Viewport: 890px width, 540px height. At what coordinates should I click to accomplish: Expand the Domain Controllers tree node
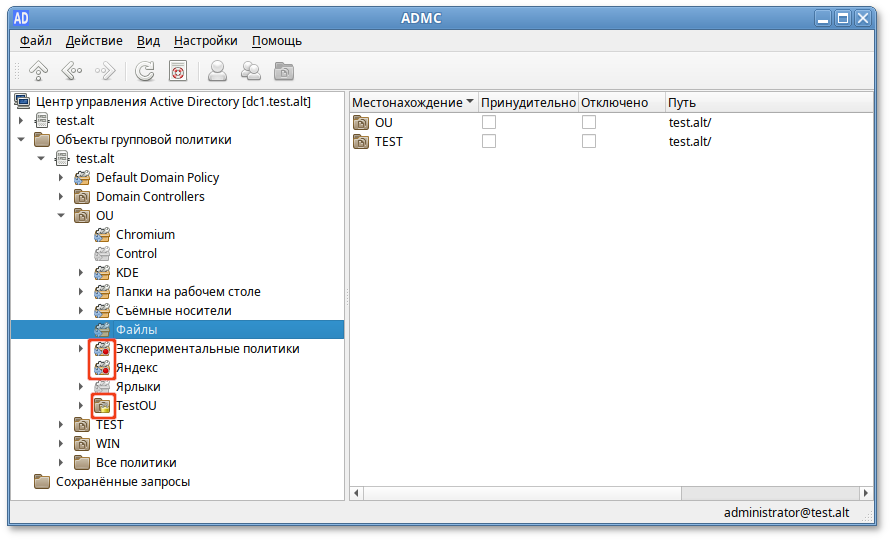coord(61,197)
